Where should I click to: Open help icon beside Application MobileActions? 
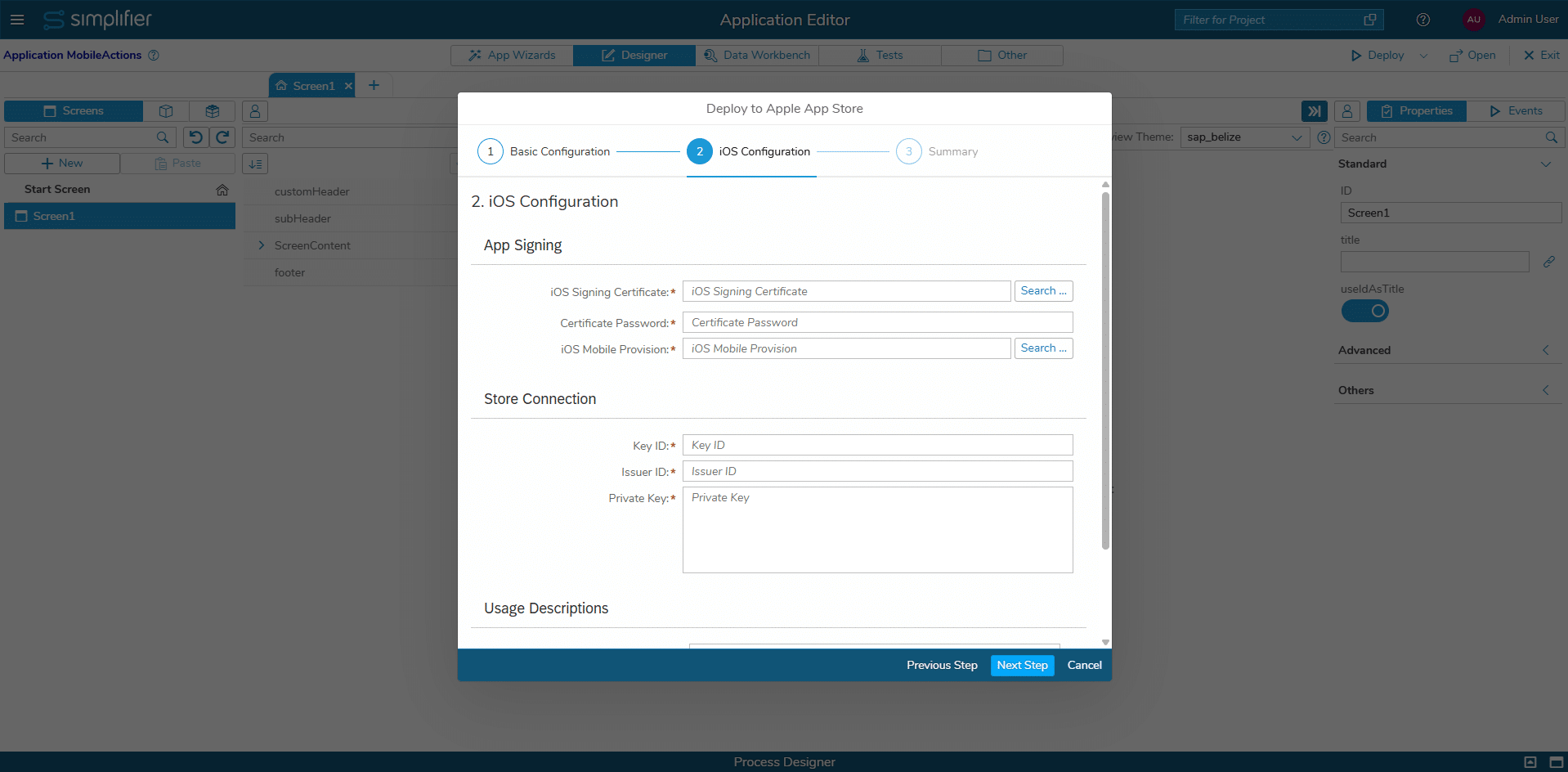(154, 56)
